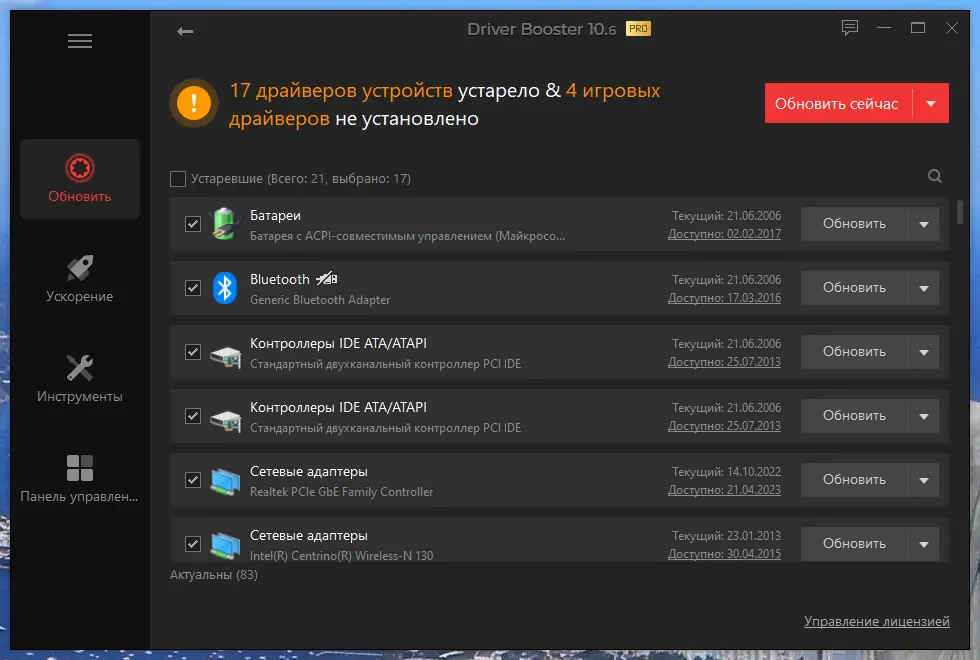Open the Ускорение rocket icon in sidebar
This screenshot has height=660, width=980.
tap(79, 267)
